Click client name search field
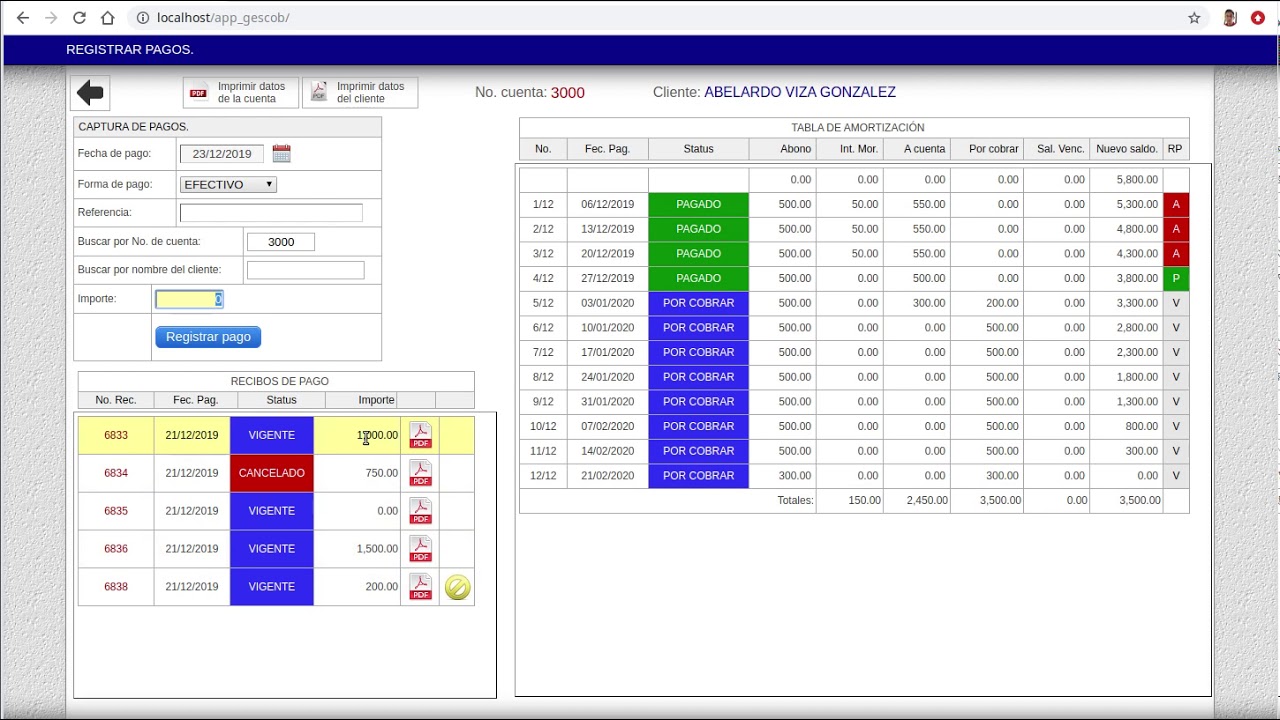Viewport: 1280px width, 720px height. pos(305,270)
